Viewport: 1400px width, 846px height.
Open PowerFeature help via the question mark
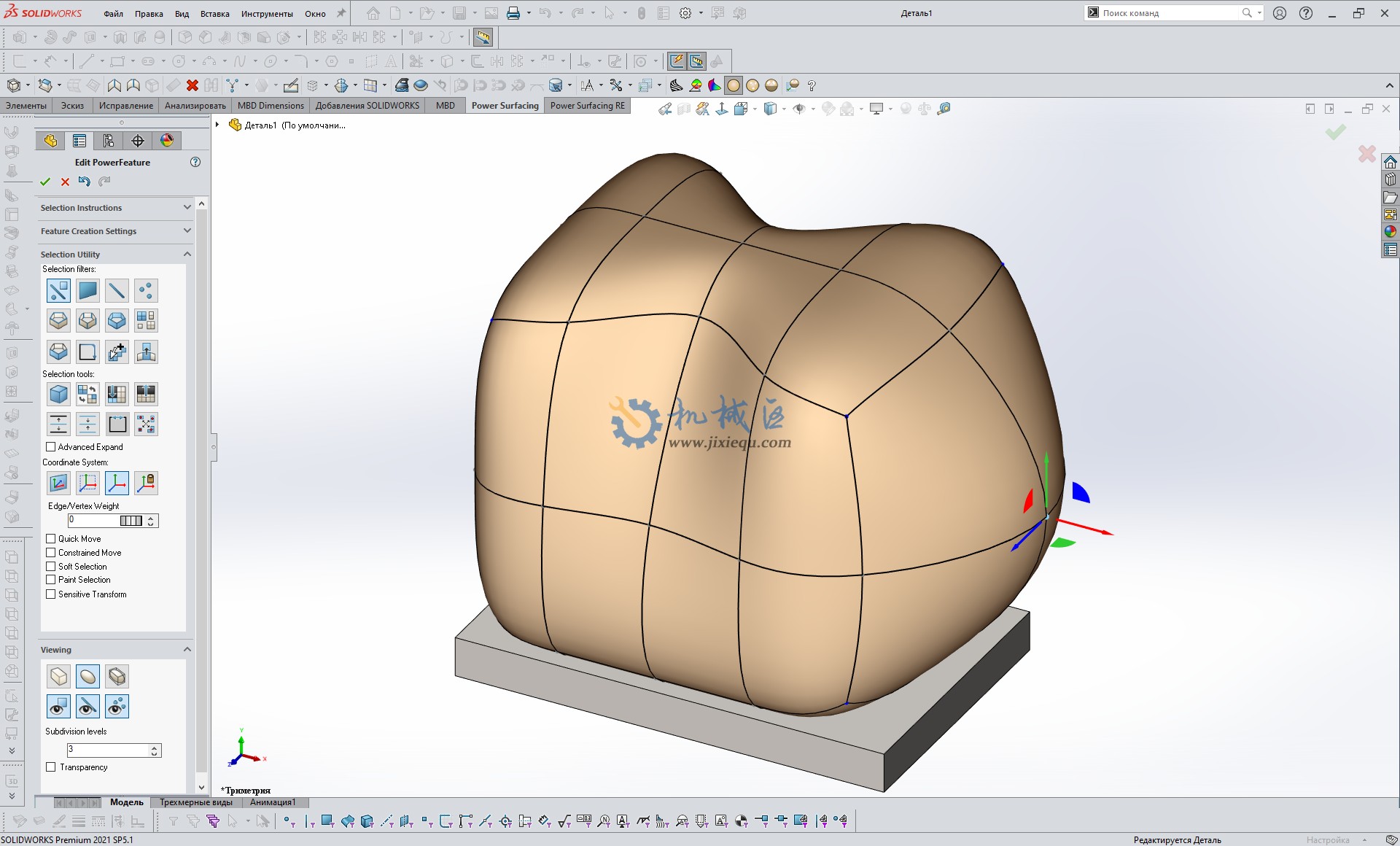pyautogui.click(x=195, y=162)
